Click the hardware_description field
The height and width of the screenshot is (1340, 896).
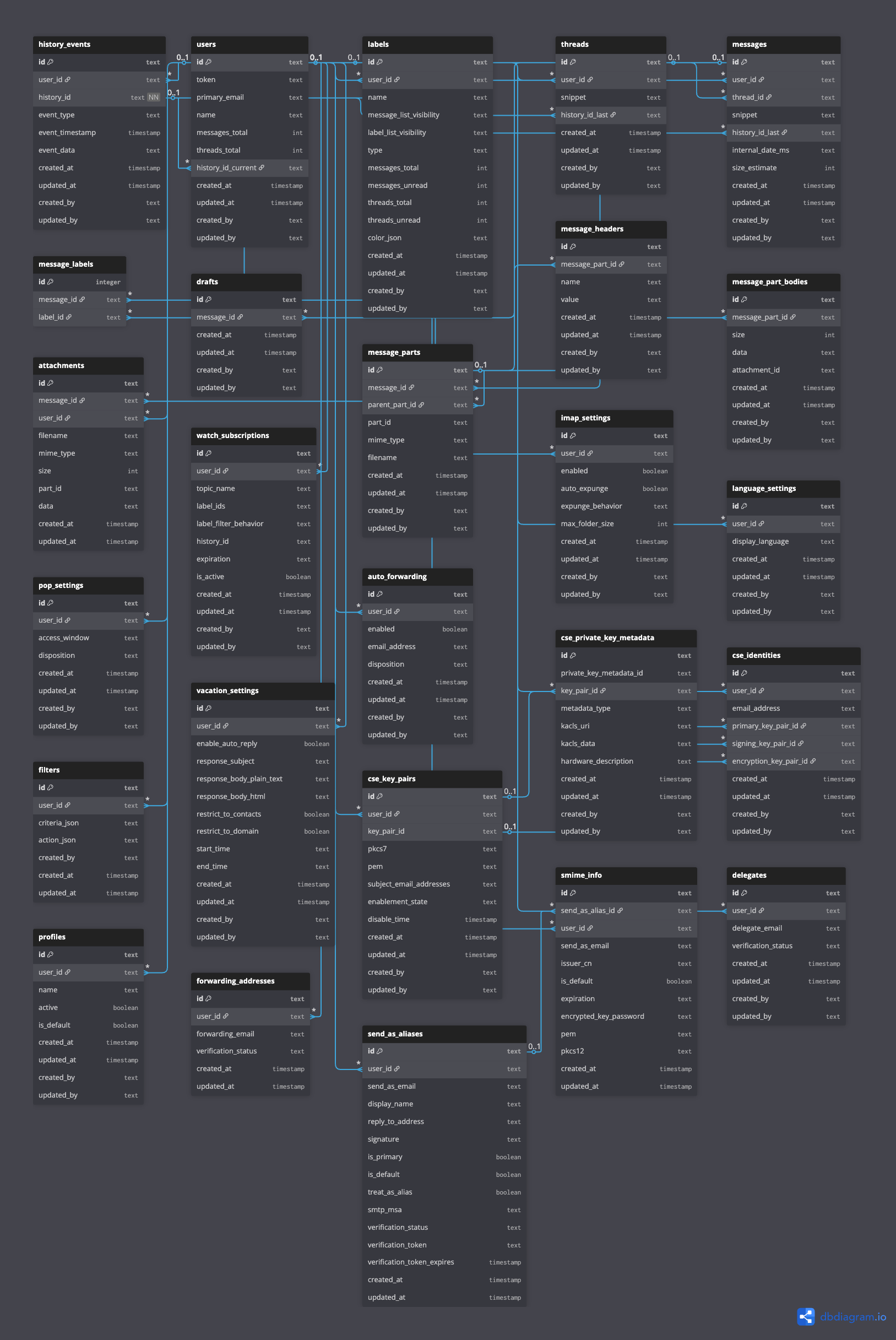point(626,761)
